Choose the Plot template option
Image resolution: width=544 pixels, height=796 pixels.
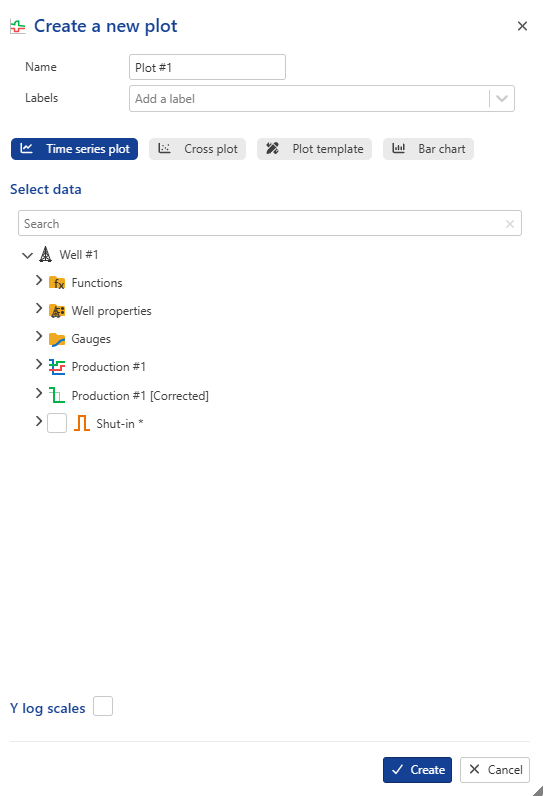(x=314, y=149)
